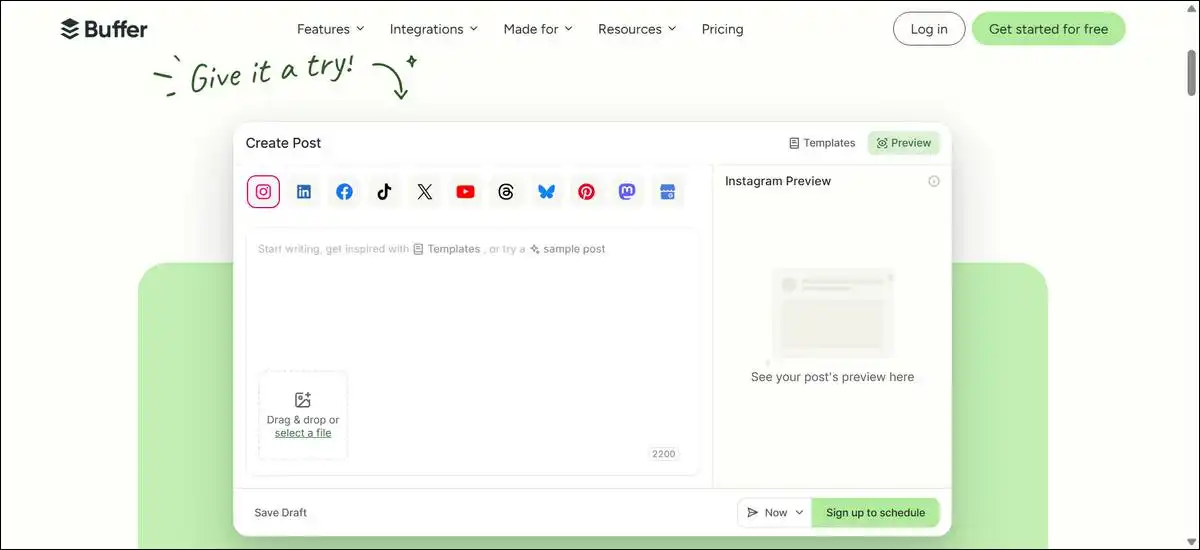Select the Bluesky channel icon
This screenshot has height=550, width=1200.
coord(546,192)
